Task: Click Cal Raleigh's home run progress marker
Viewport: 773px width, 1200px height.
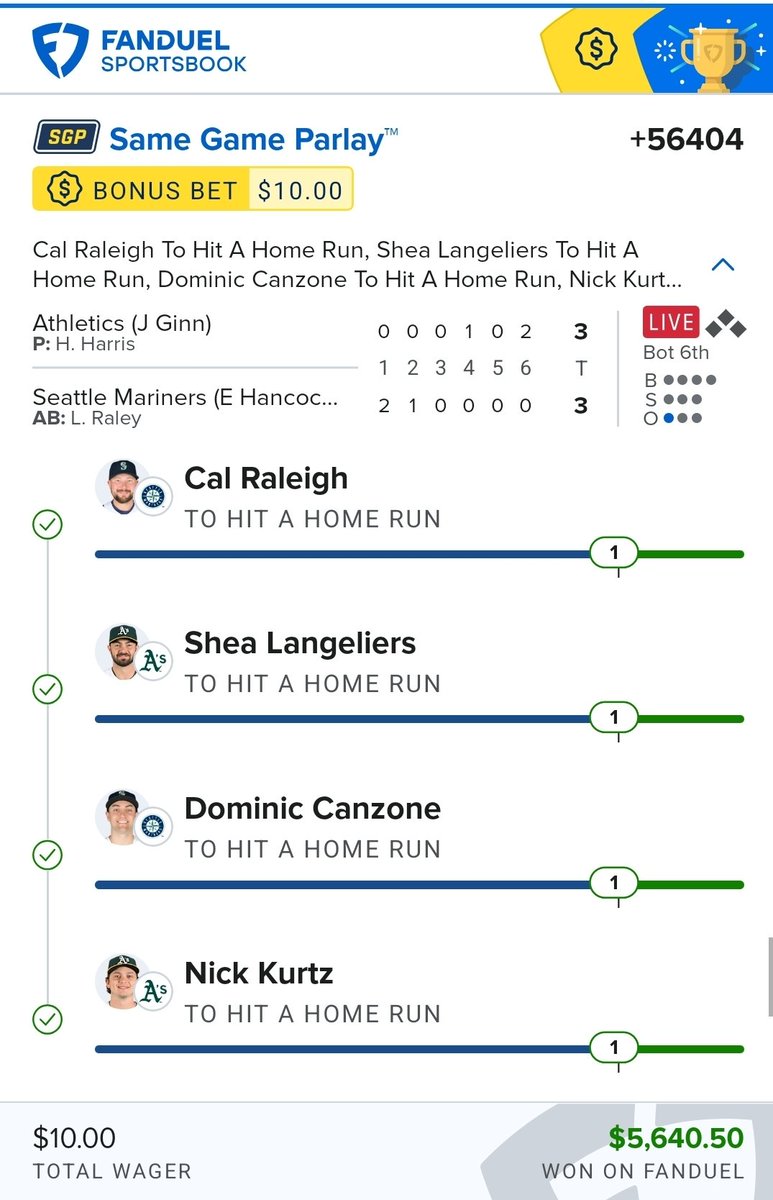Action: click(614, 553)
